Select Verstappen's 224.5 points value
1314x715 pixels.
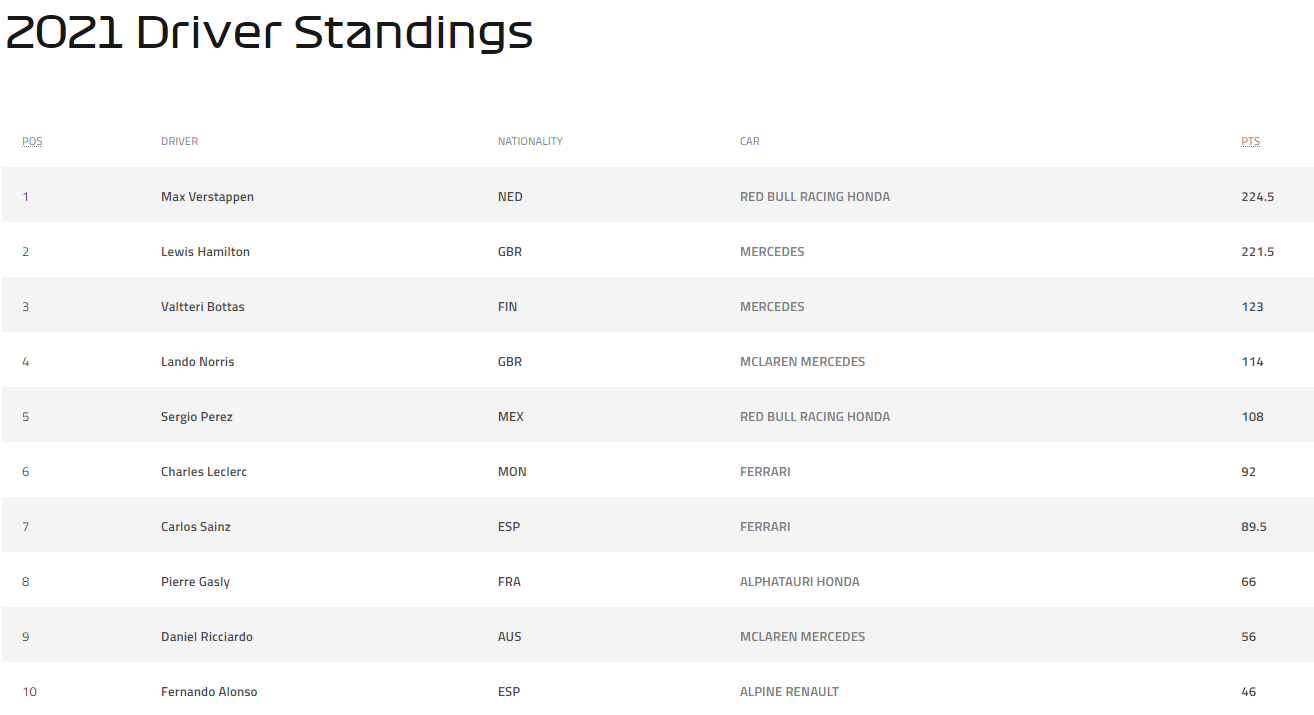point(1257,197)
